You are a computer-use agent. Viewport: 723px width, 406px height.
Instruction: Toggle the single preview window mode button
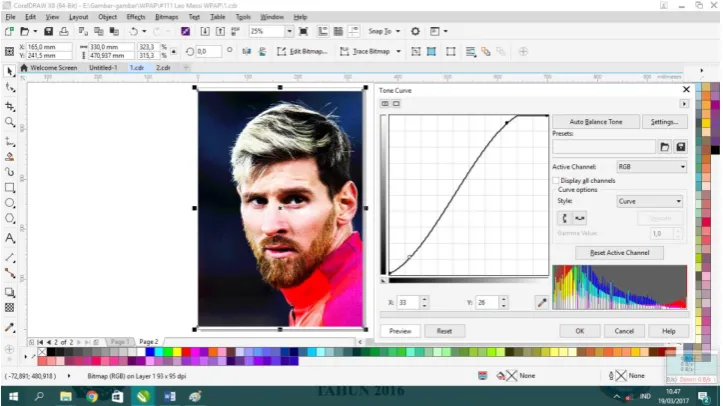point(396,104)
